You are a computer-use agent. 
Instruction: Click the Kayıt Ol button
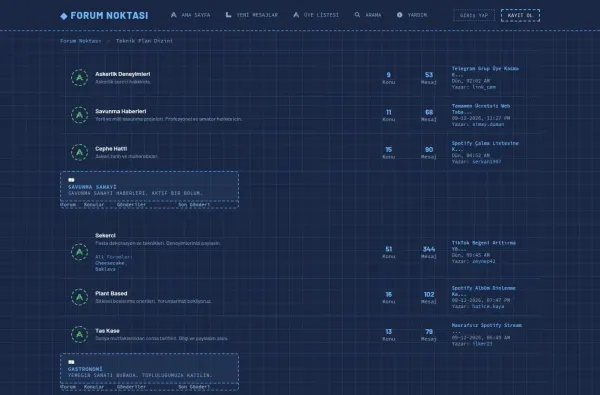(x=520, y=15)
